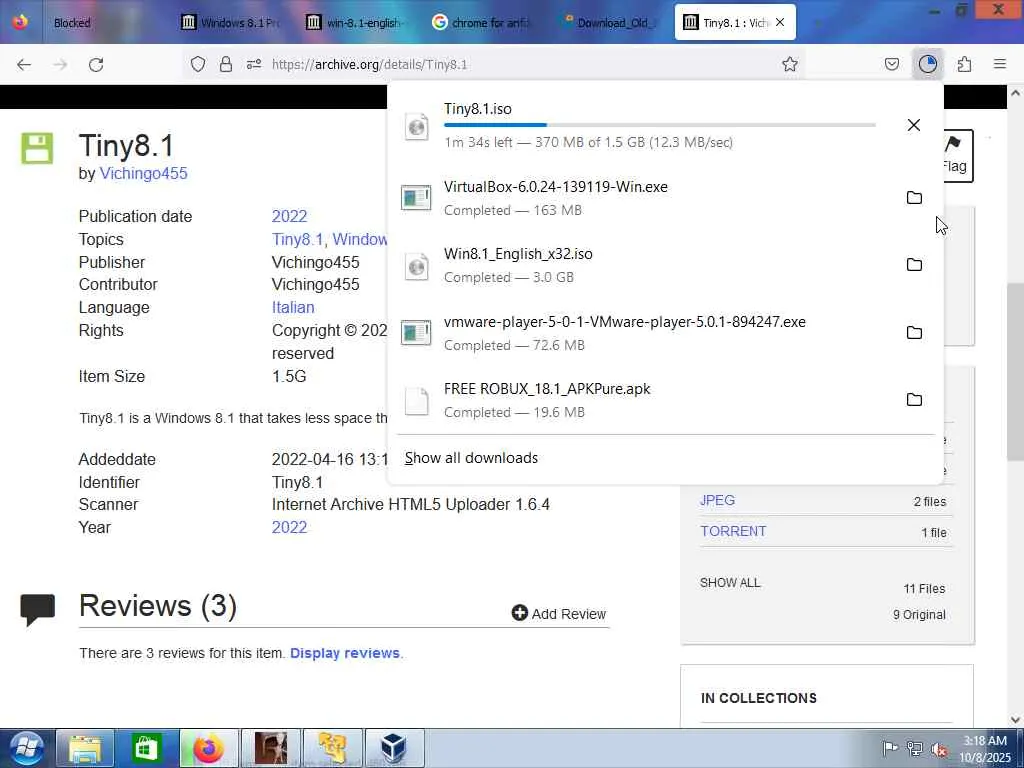Image resolution: width=1024 pixels, height=768 pixels.
Task: Switch to the chrome for android Google tab
Action: coord(482,22)
